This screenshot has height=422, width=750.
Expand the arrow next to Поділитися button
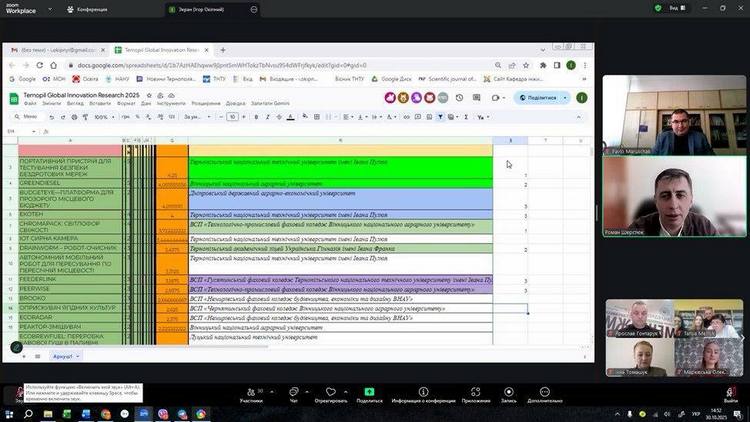(566, 98)
